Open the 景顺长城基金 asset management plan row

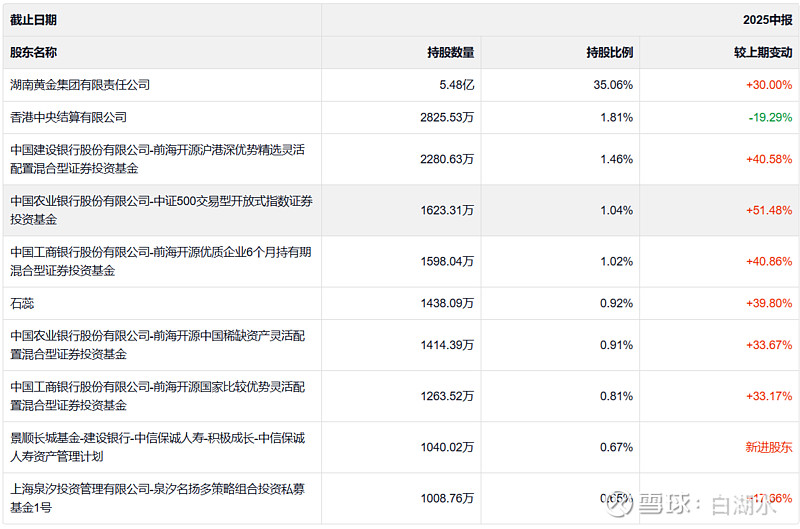pos(158,447)
